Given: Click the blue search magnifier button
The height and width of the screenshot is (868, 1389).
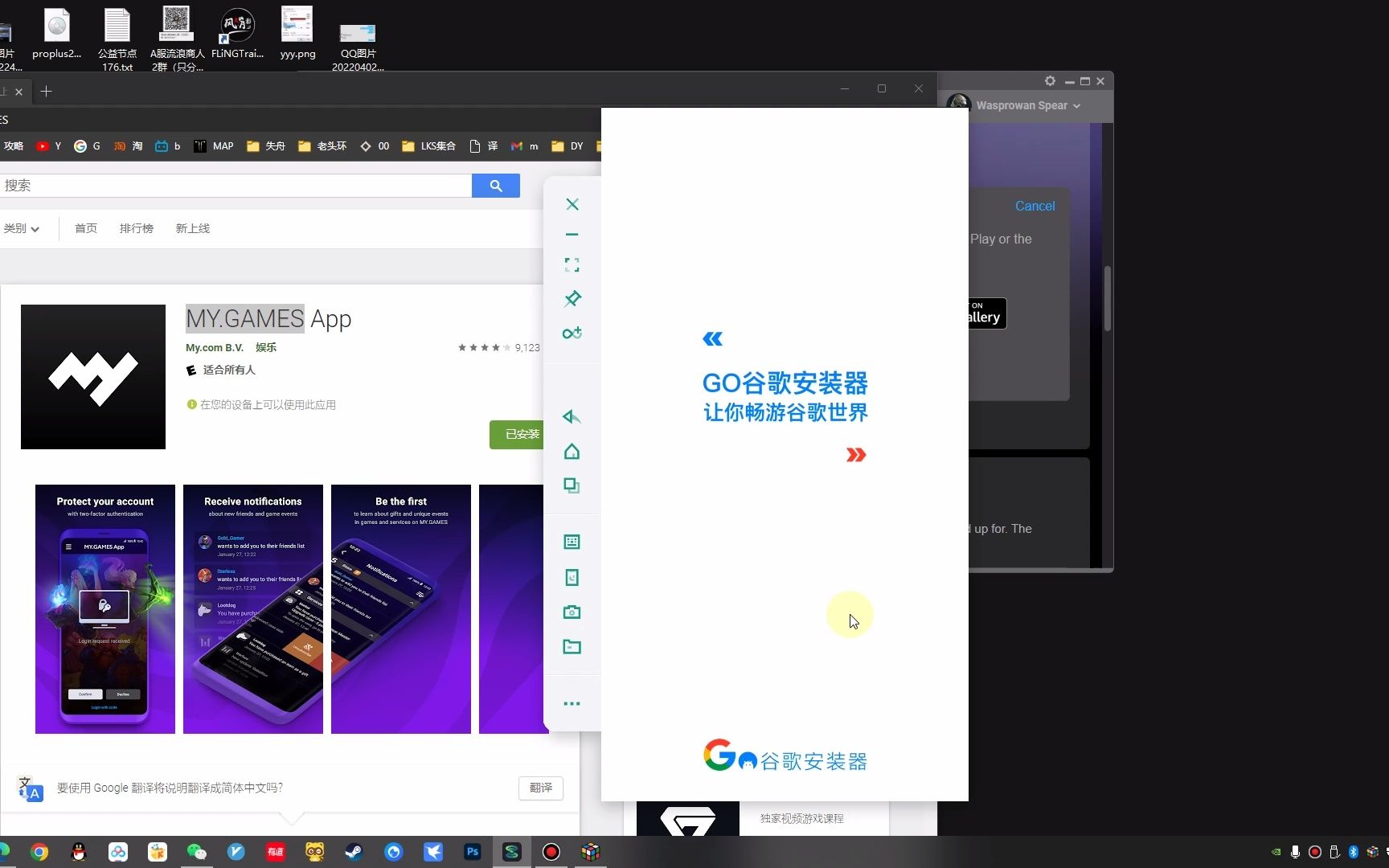Looking at the screenshot, I should [x=496, y=186].
